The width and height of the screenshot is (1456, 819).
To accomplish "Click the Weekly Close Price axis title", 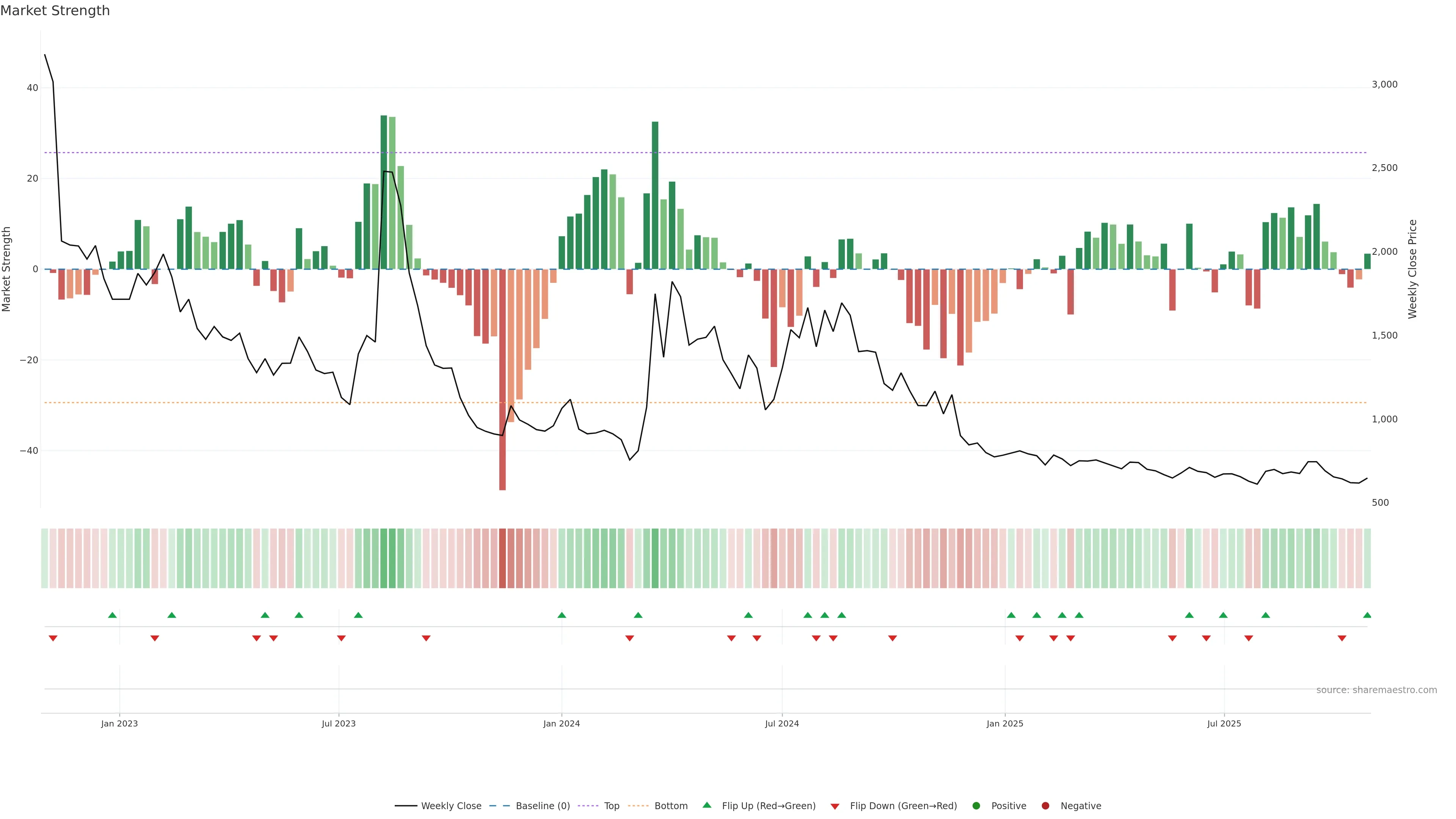I will [1412, 269].
